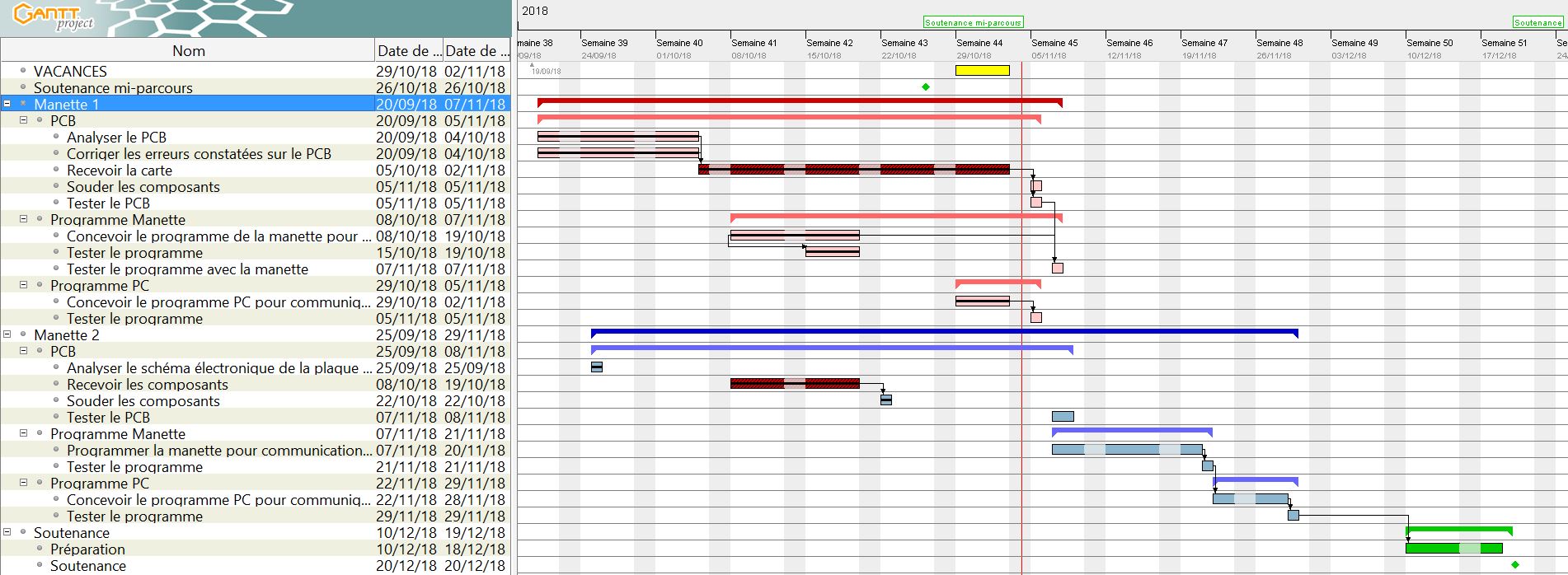Select 'Analyser le schéma électronique' task row
Image resolution: width=1568 pixels, height=575 pixels.
tap(213, 368)
